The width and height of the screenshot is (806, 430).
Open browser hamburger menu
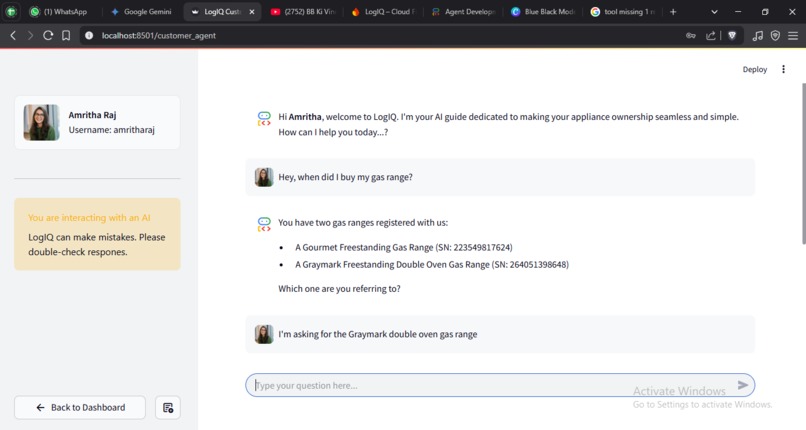point(793,35)
